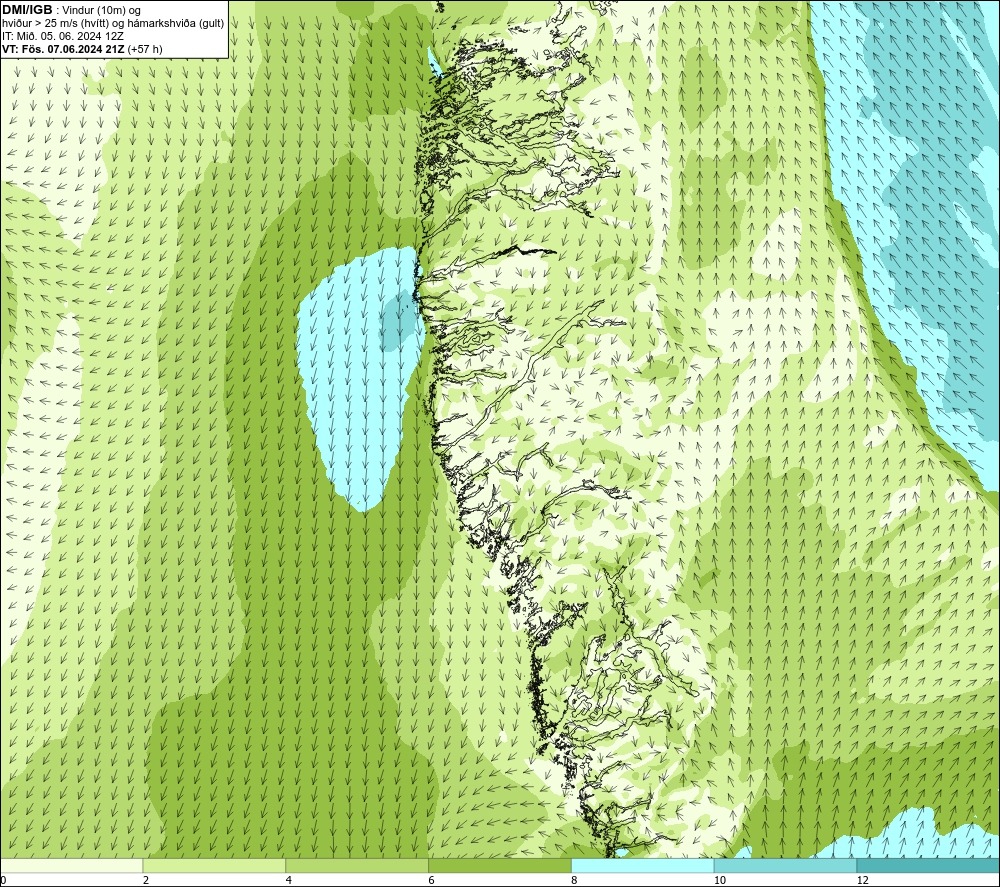Click the 10–12 m/s teal legend swatch
The width and height of the screenshot is (1000, 887).
click(786, 866)
